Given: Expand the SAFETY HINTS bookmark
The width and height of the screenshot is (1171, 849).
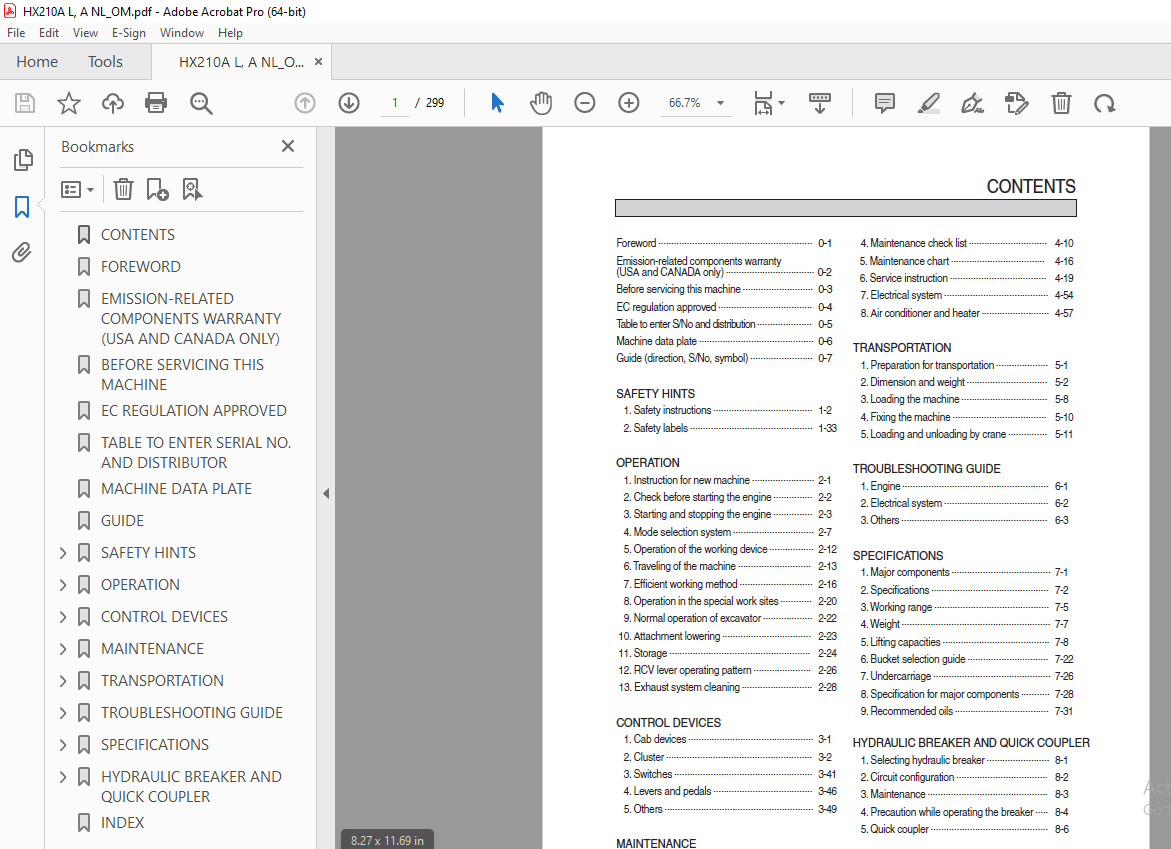Looking at the screenshot, I should (x=63, y=553).
